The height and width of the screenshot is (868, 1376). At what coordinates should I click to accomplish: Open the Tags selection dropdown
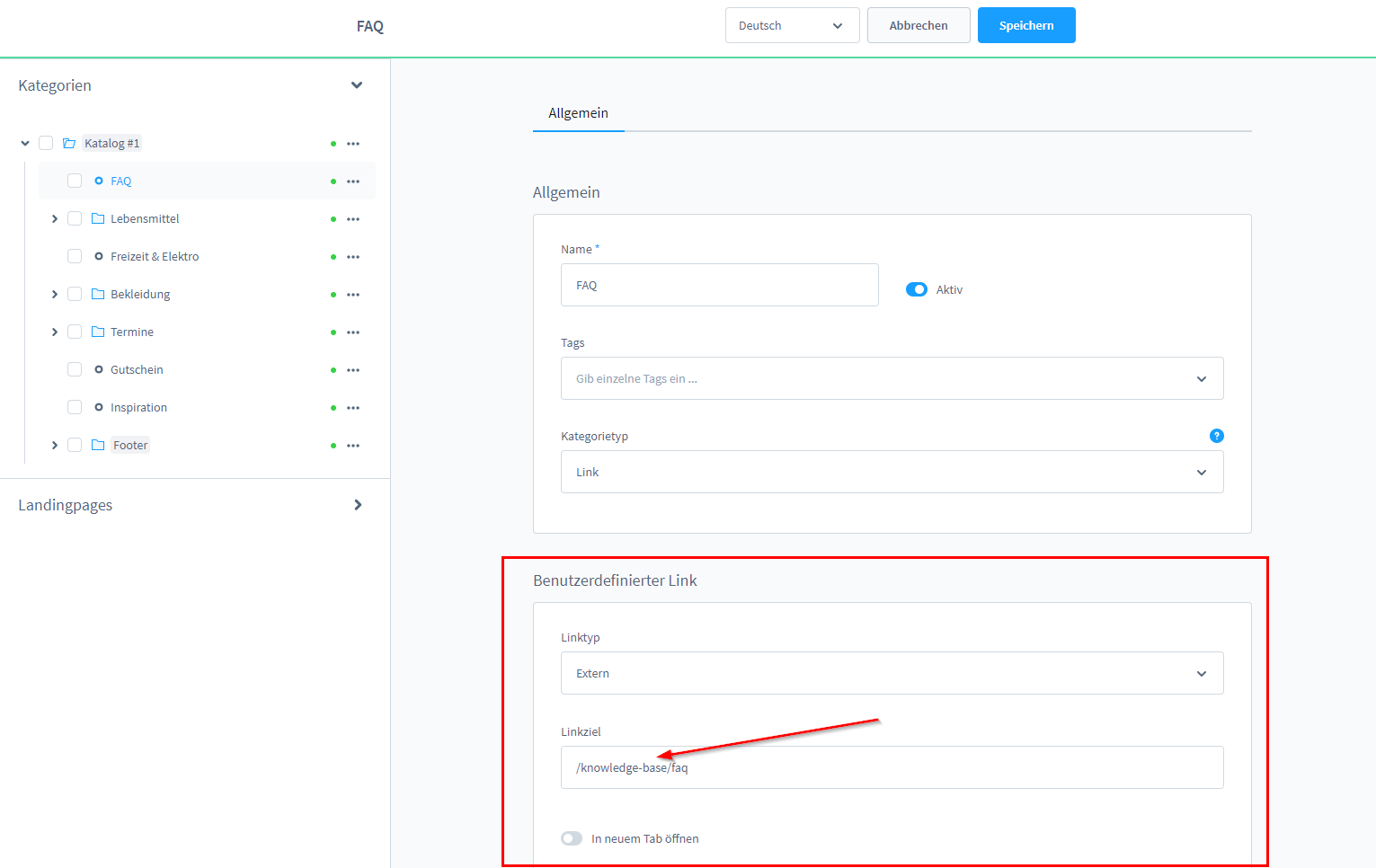(892, 378)
